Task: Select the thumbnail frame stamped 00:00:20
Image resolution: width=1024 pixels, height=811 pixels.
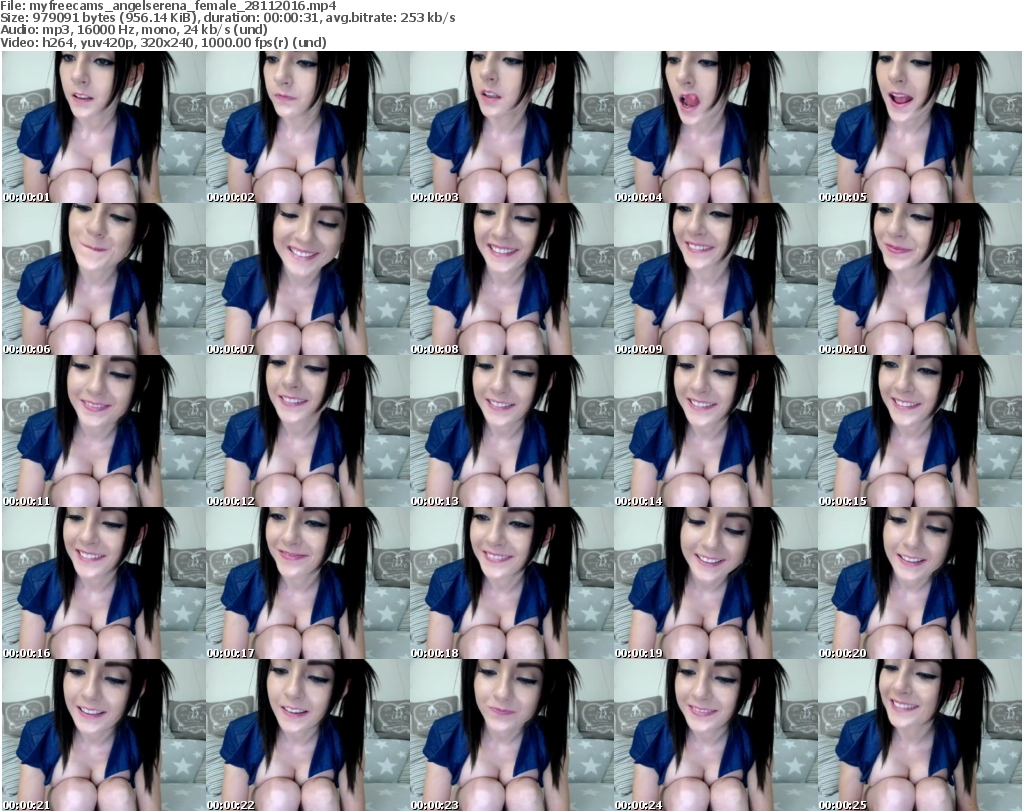Action: pyautogui.click(x=920, y=583)
